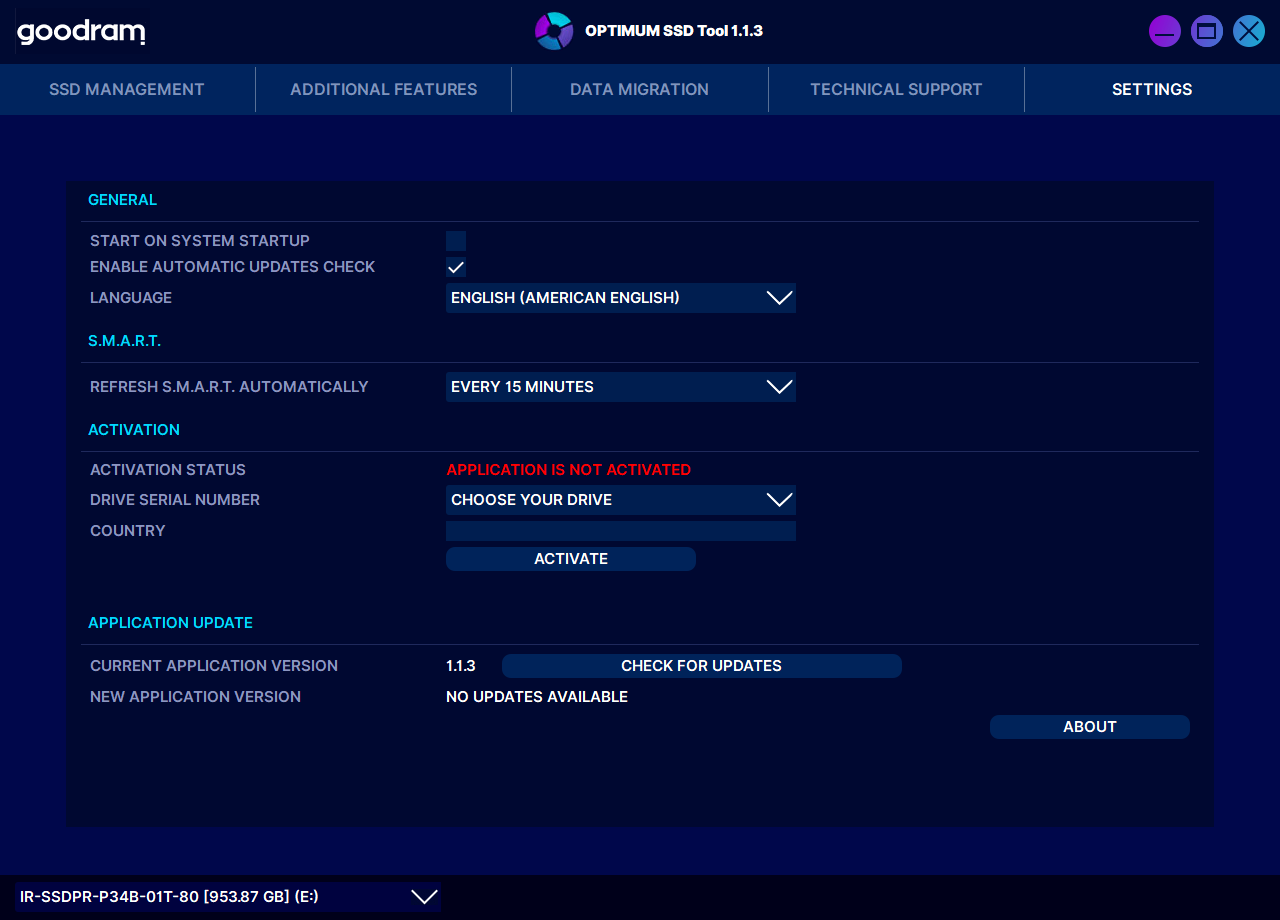Click the 'New Application Version' label
Viewport: 1280px width, 920px height.
[195, 697]
